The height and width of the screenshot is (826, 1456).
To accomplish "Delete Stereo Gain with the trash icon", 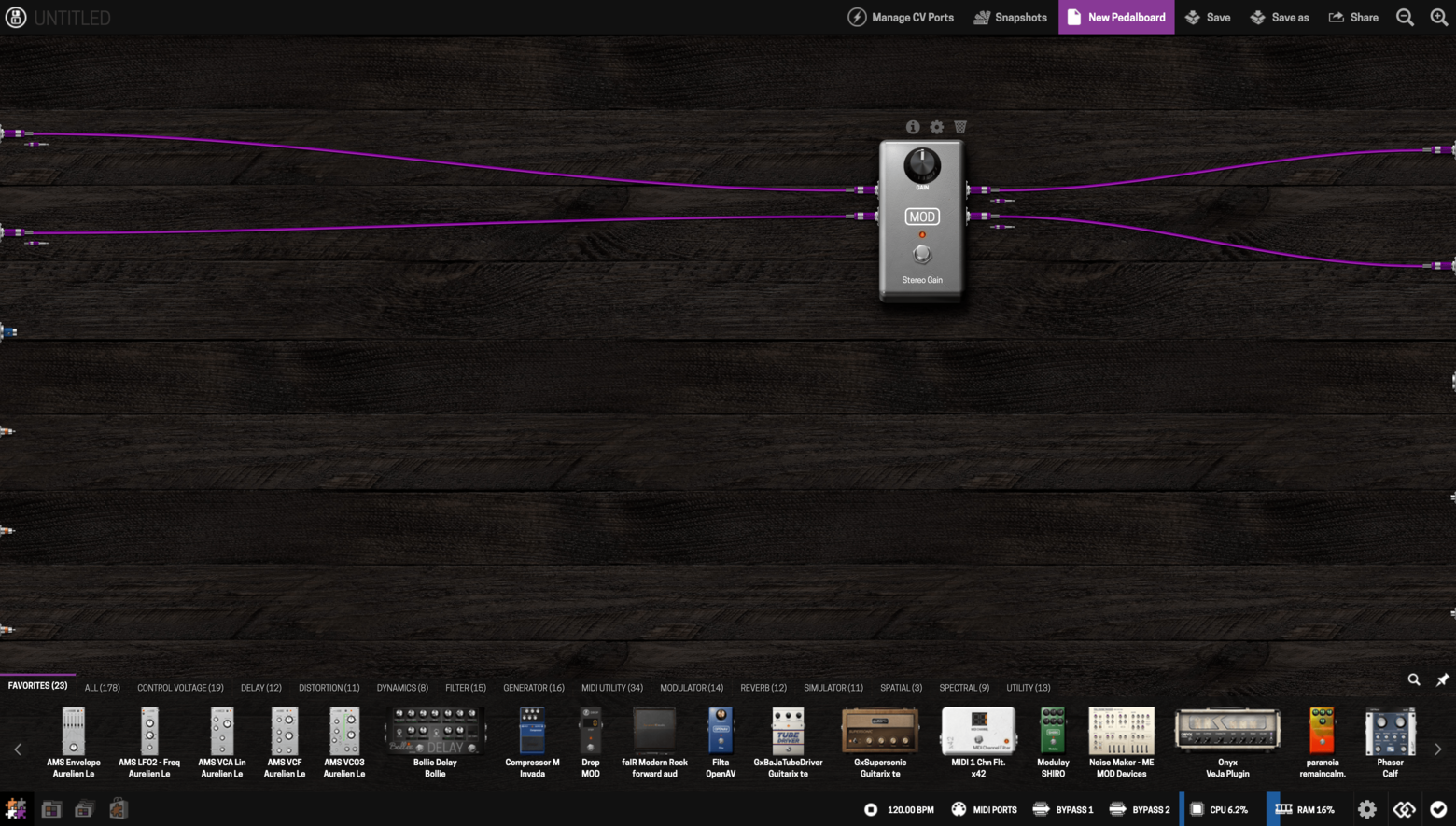I will pyautogui.click(x=960, y=127).
